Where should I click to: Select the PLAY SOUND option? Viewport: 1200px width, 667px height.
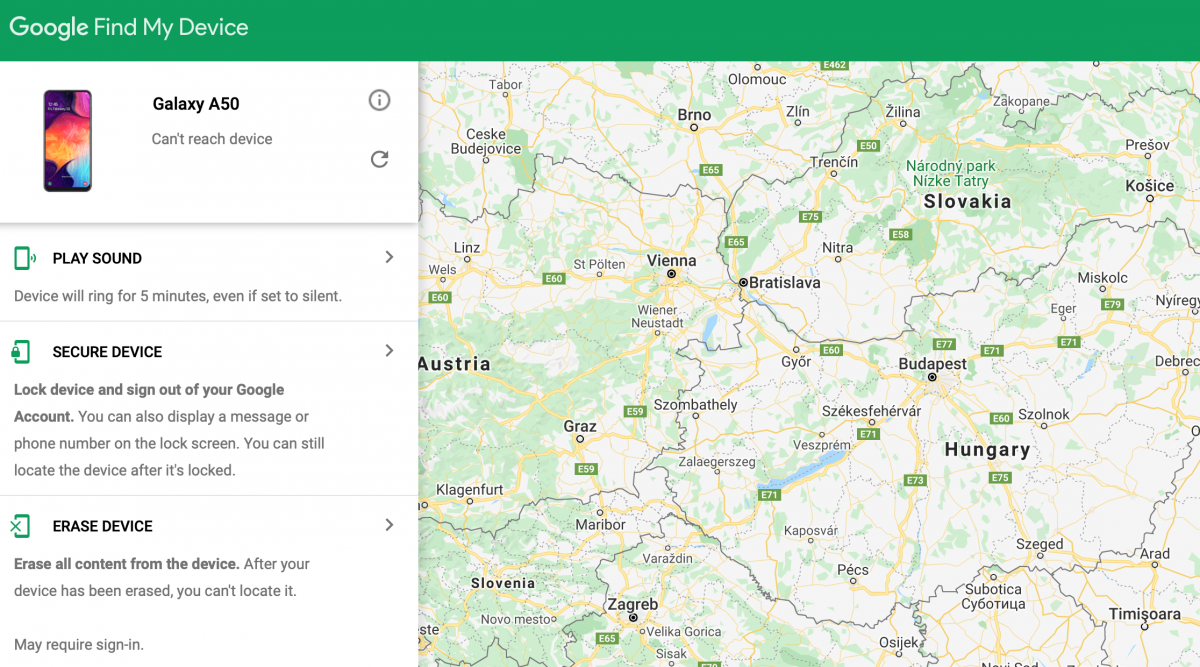pyautogui.click(x=97, y=258)
